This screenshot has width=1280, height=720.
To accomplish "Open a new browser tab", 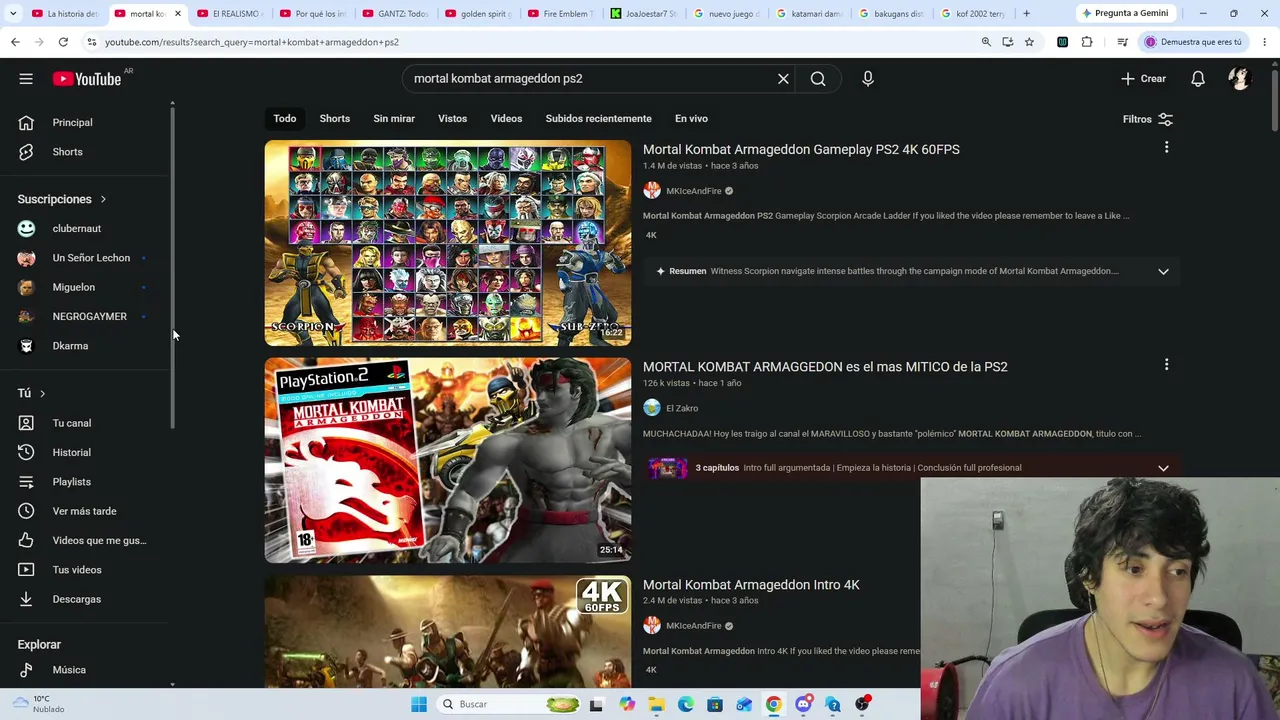I will click(x=1026, y=14).
